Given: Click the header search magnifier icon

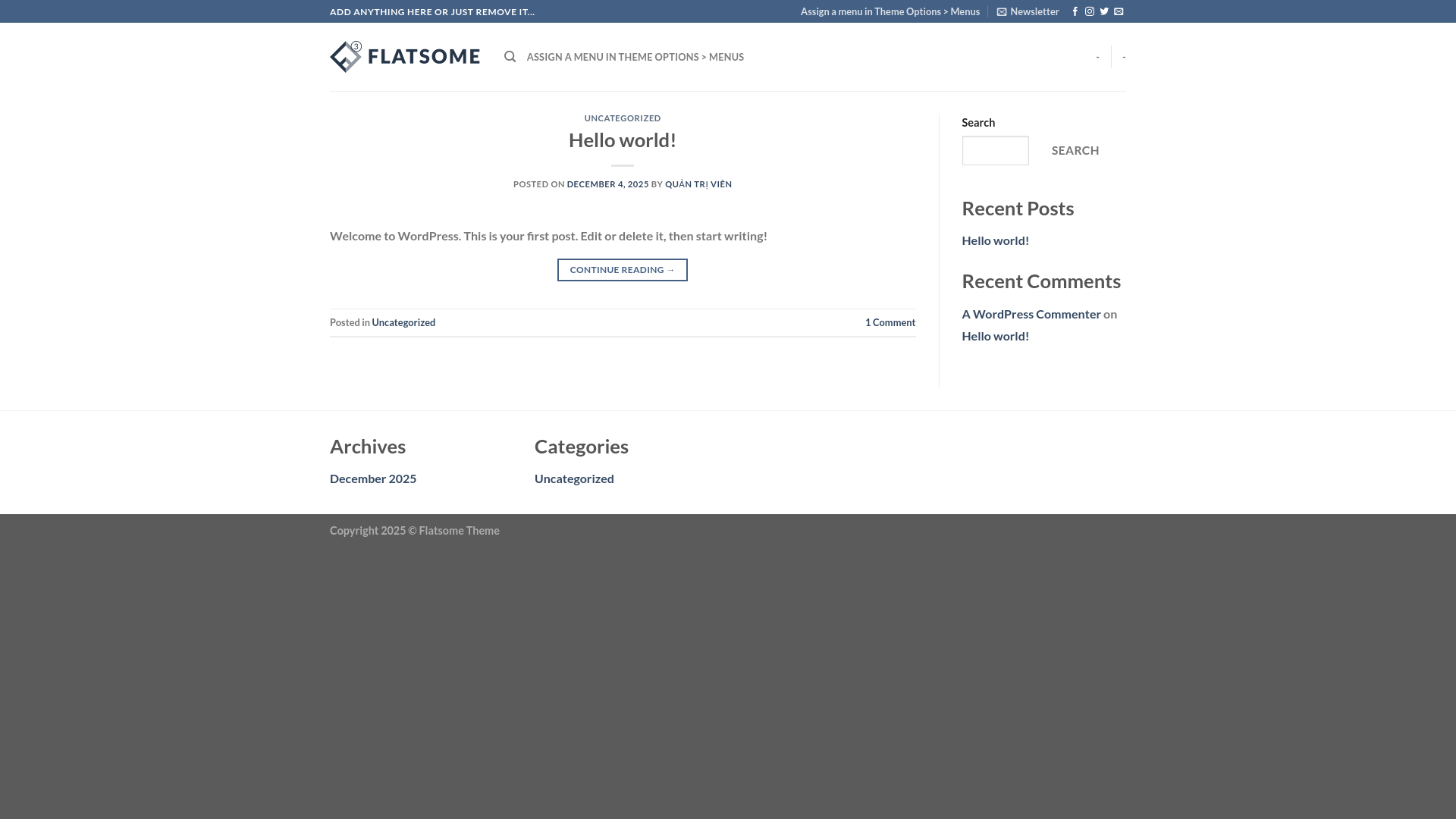Looking at the screenshot, I should pyautogui.click(x=510, y=57).
